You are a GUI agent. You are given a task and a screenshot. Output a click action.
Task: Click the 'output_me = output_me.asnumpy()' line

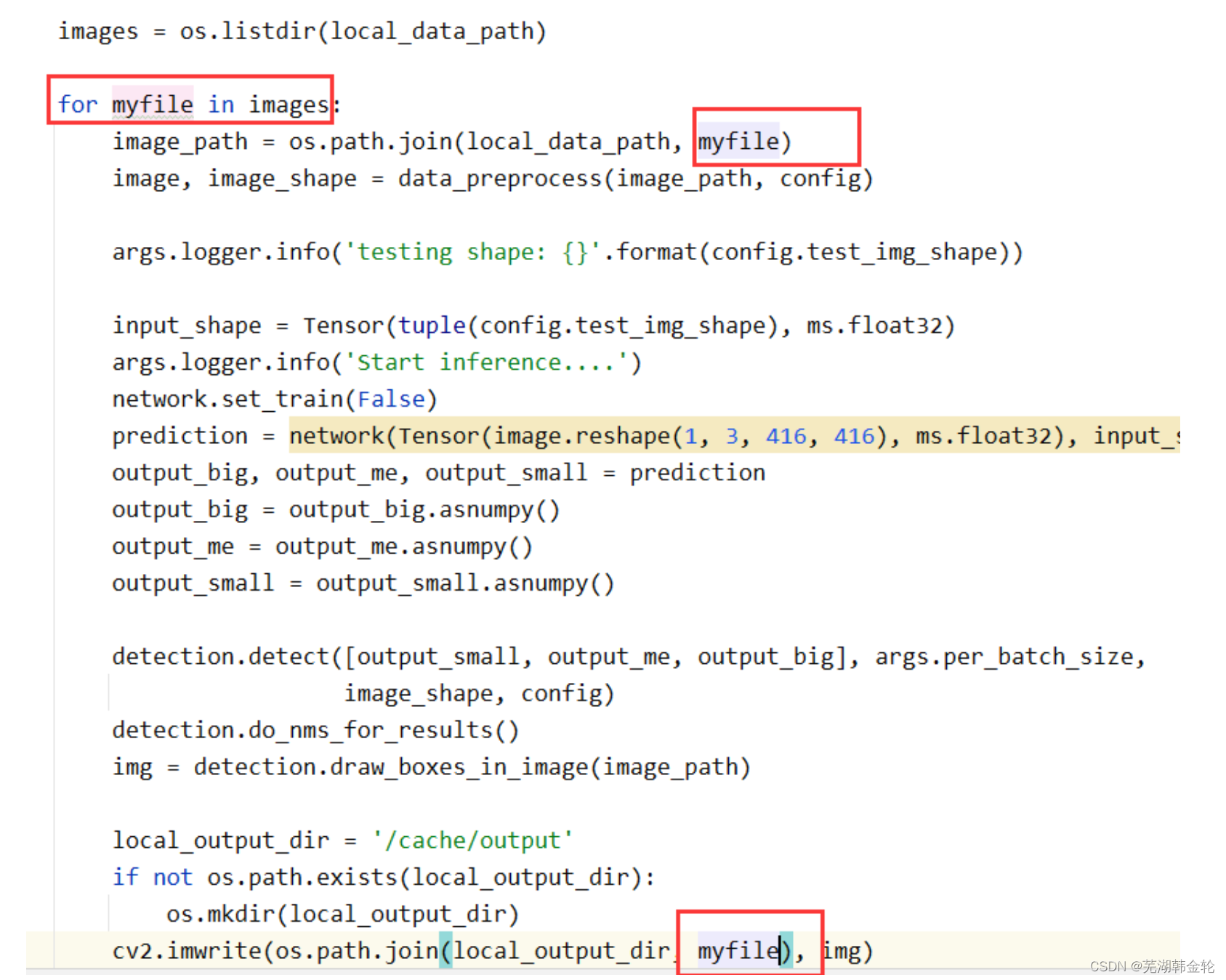[322, 546]
